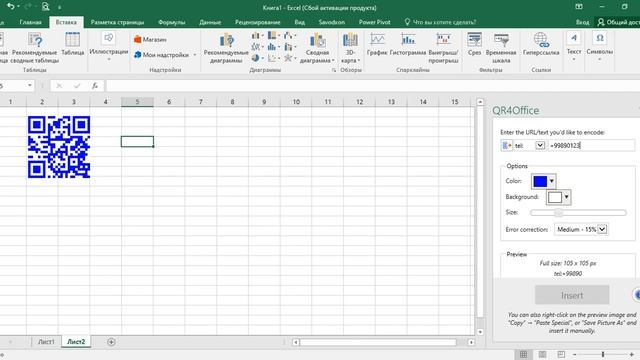Open the Power Pivot ribbon tab
640x360 pixels.
(x=374, y=22)
